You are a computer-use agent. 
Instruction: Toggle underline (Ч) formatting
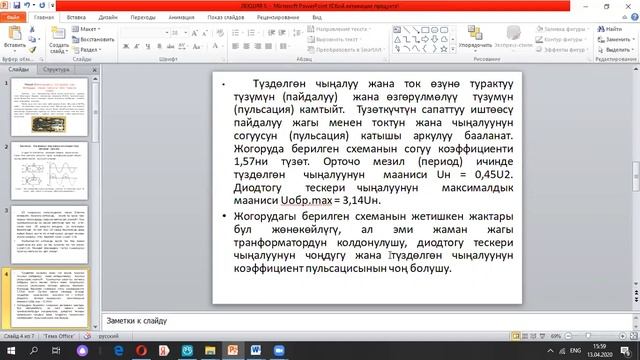148,47
